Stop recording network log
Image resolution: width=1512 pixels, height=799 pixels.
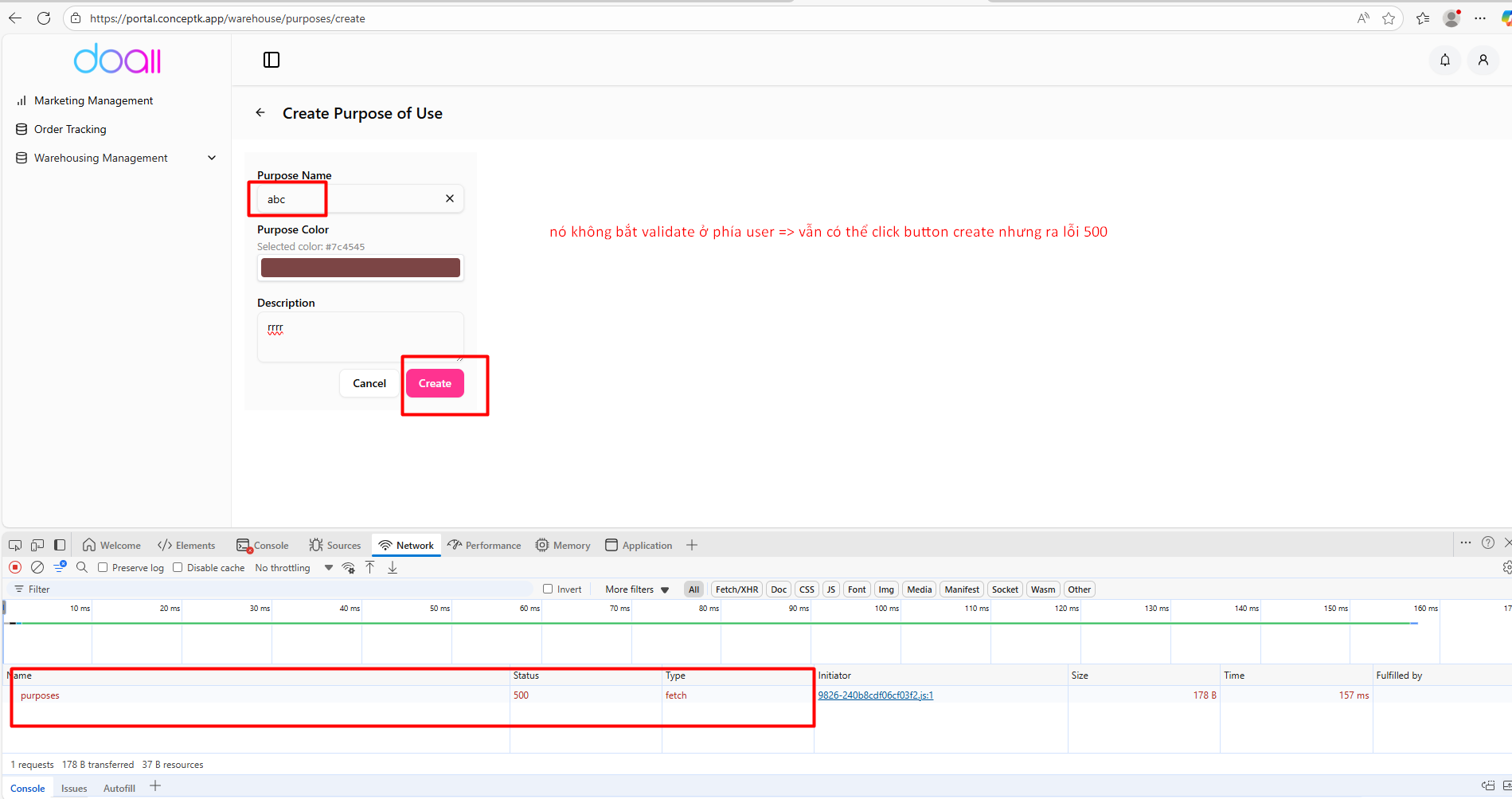(x=15, y=567)
